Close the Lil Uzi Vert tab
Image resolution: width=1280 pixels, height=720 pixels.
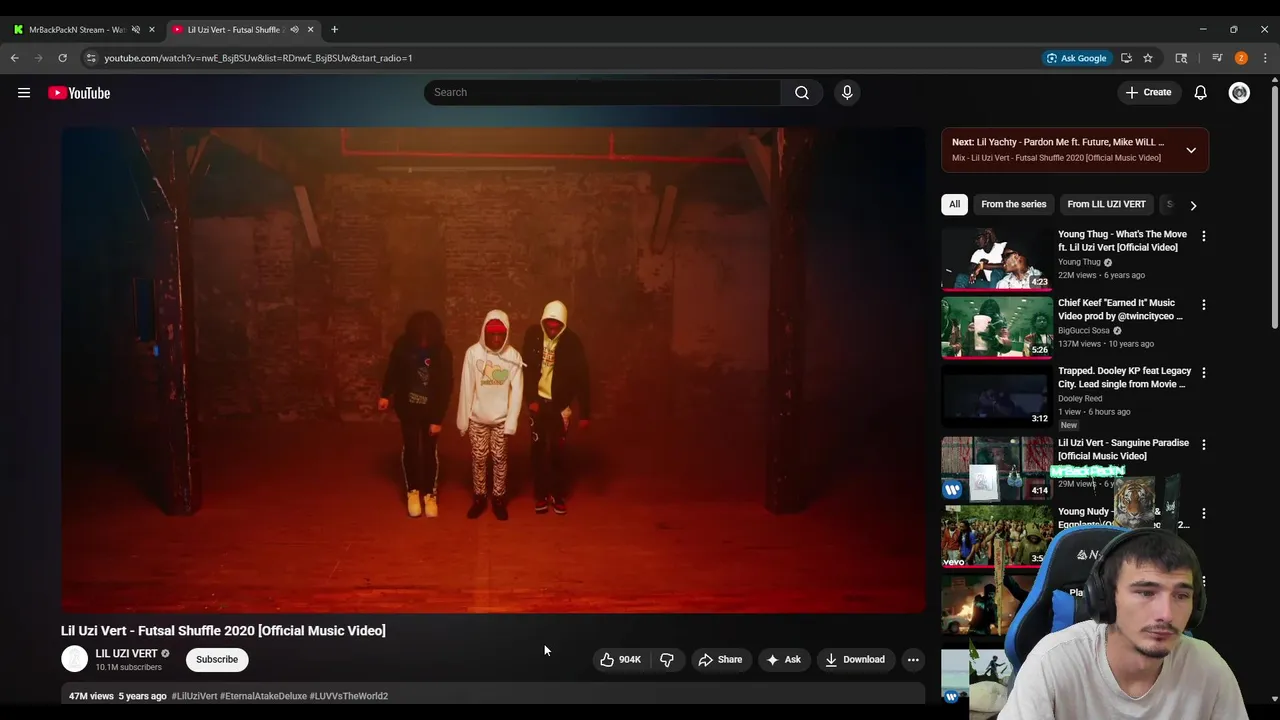(x=310, y=29)
